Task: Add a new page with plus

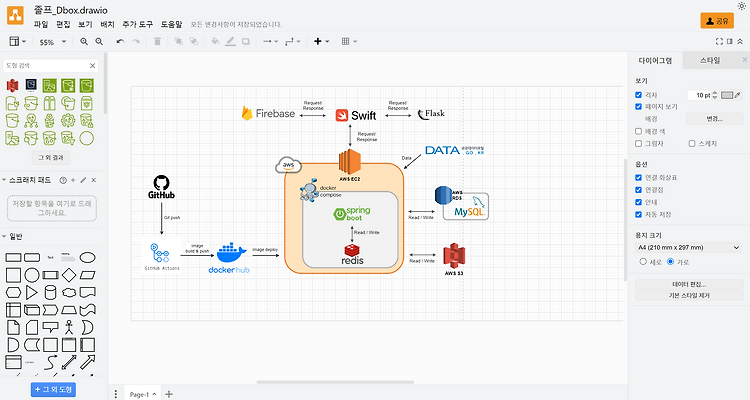Action: (x=169, y=394)
